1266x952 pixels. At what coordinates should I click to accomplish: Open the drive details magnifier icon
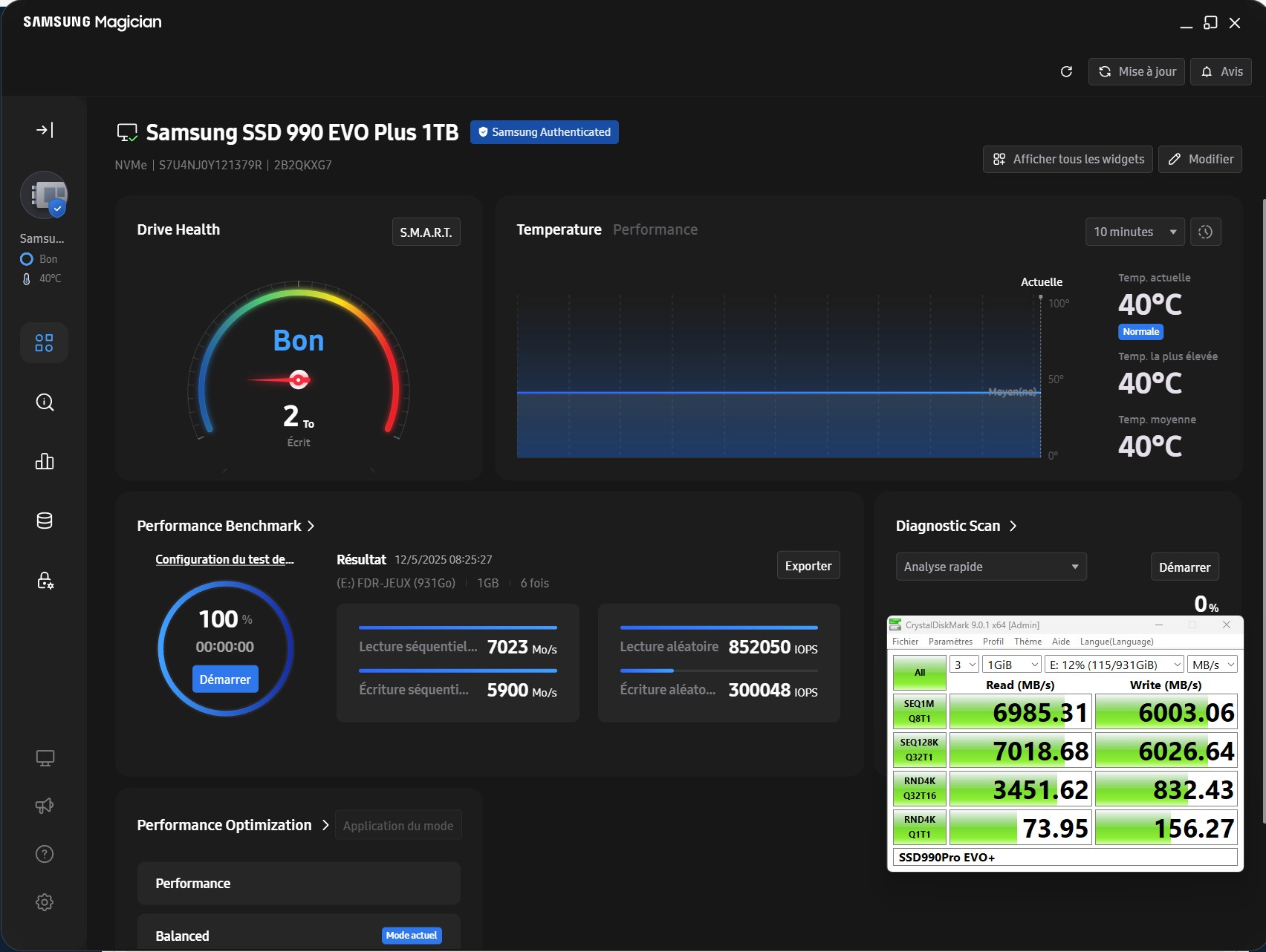coord(45,402)
